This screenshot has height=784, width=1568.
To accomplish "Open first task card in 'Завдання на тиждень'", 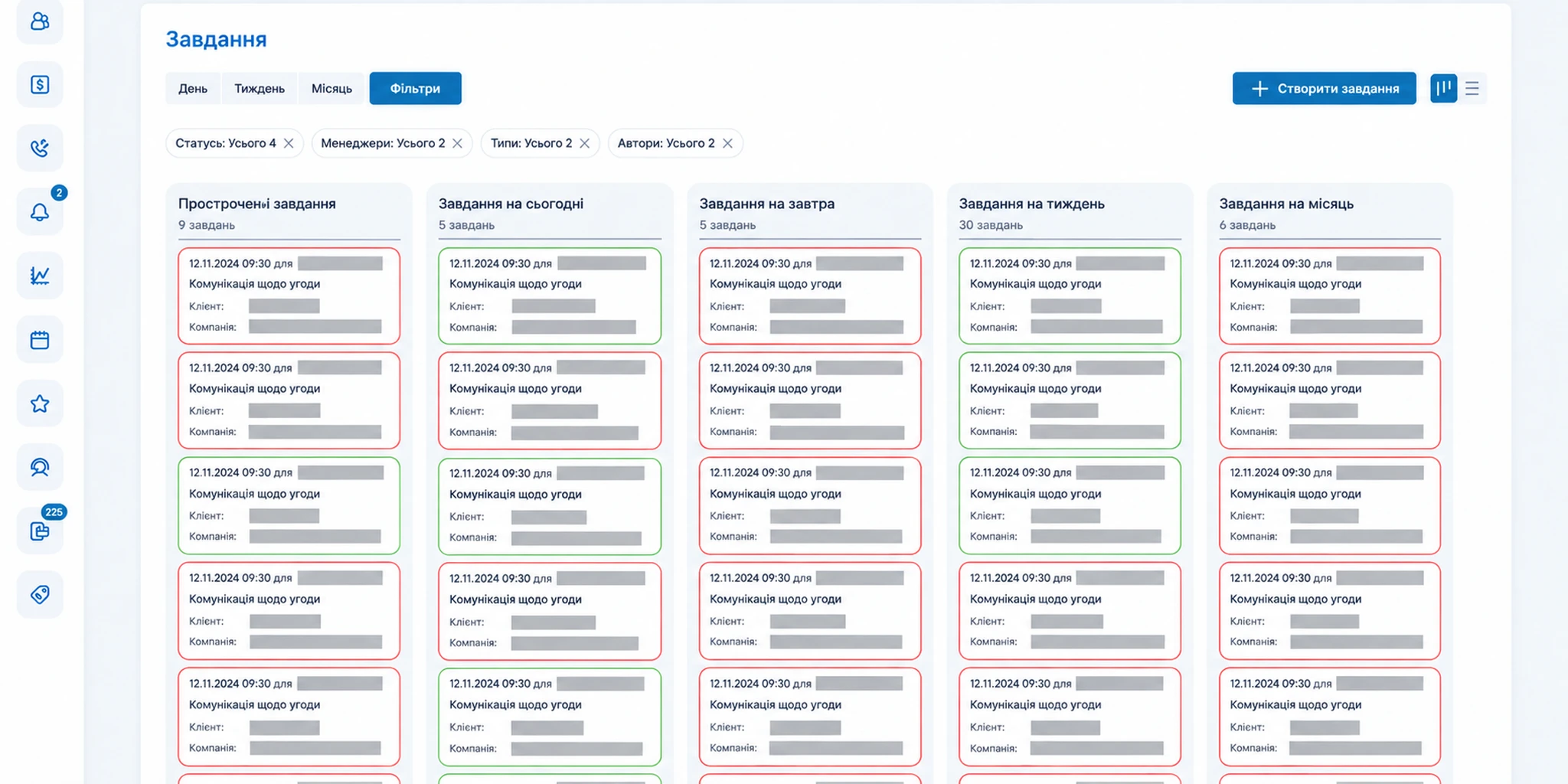I will [x=1070, y=296].
